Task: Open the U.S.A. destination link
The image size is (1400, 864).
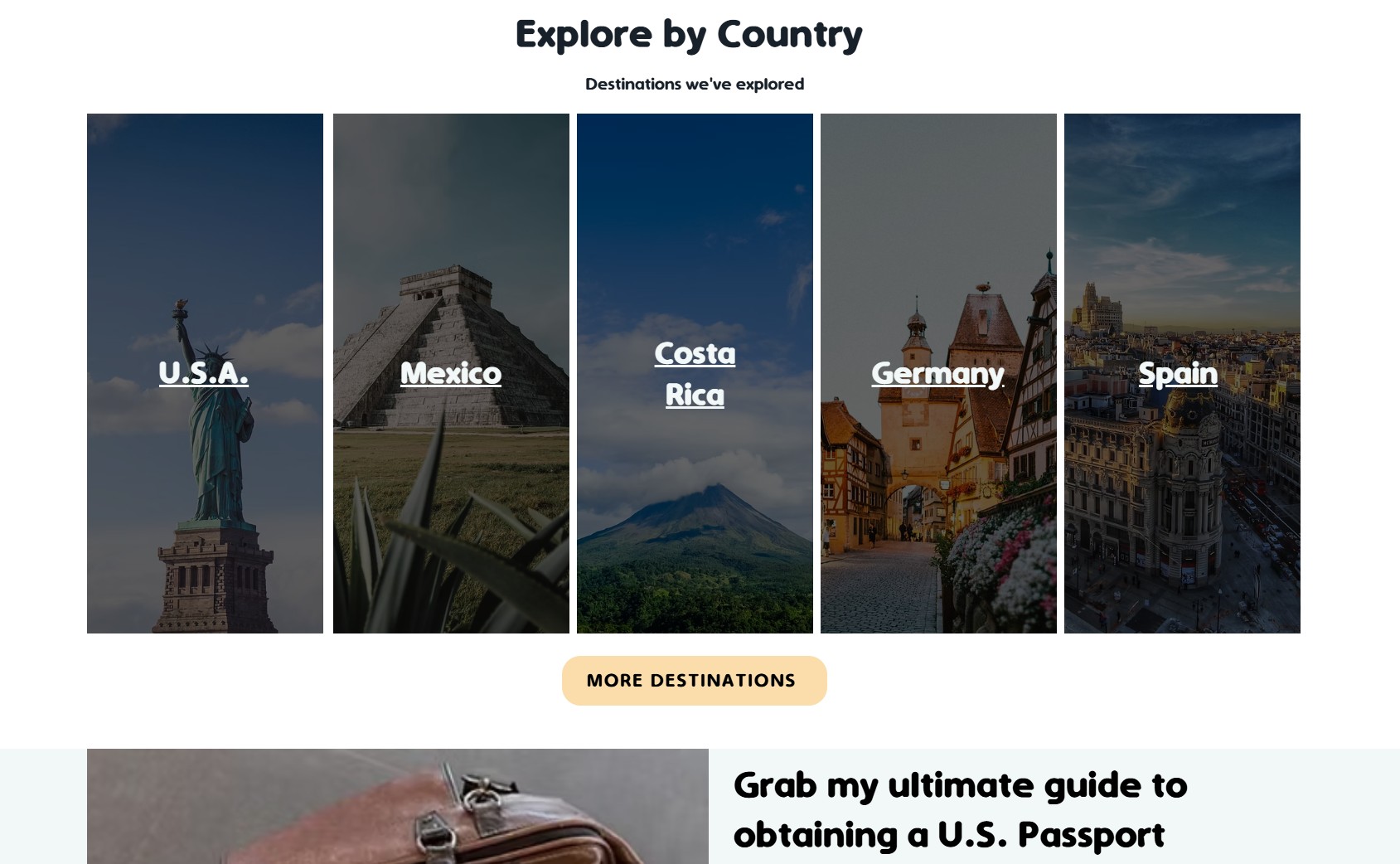Action: pos(204,373)
